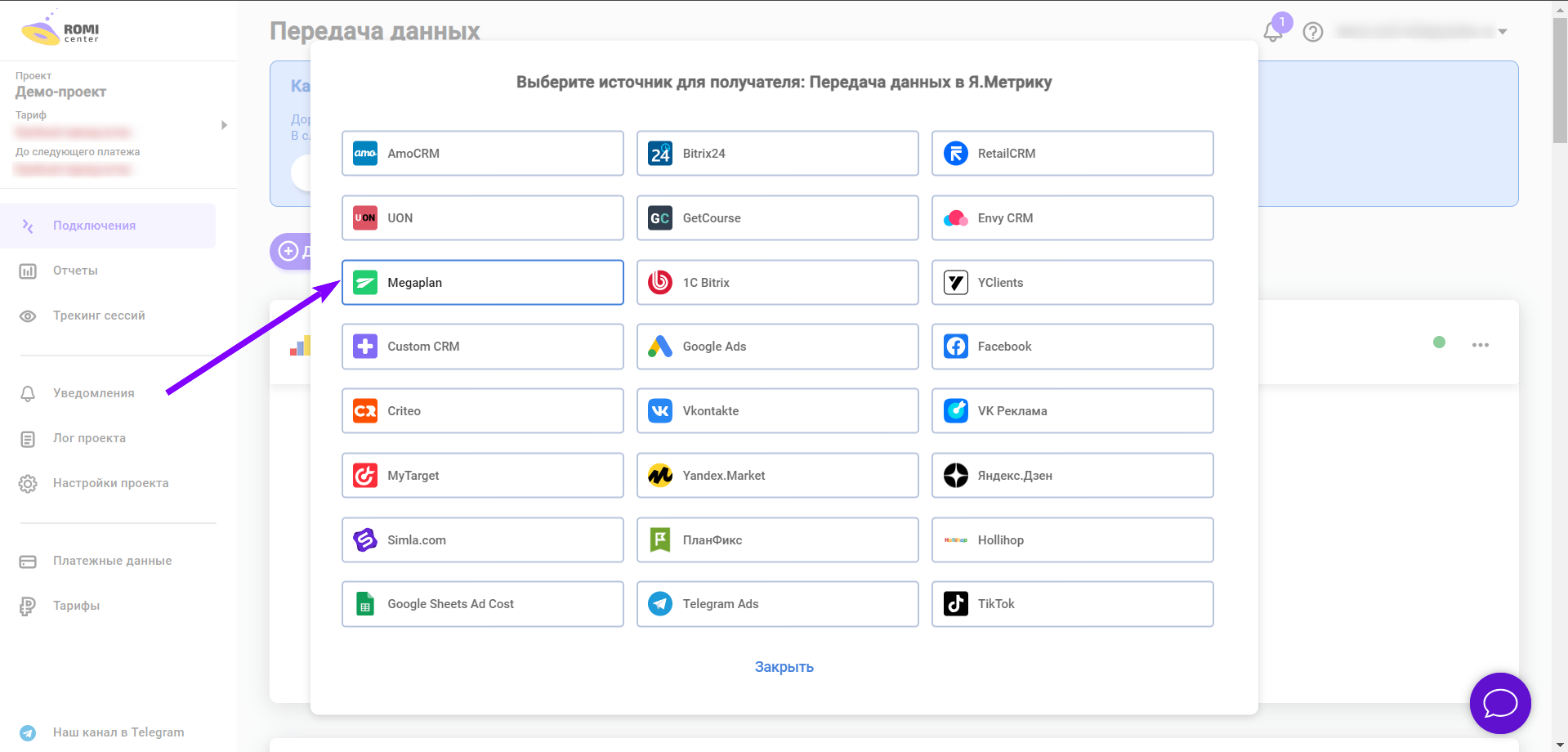Open the support chat bubble

click(1500, 703)
